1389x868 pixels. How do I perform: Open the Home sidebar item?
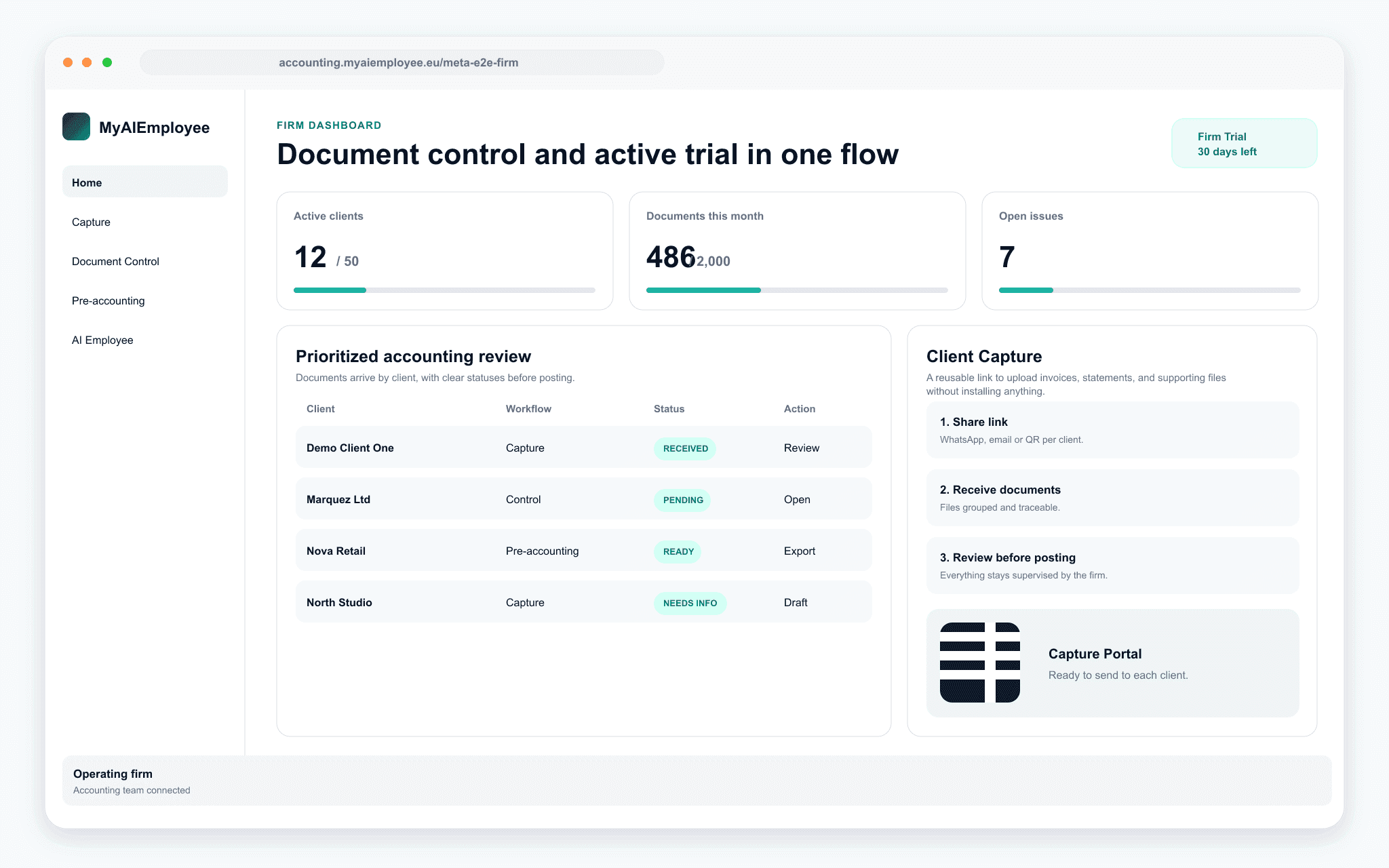145,182
